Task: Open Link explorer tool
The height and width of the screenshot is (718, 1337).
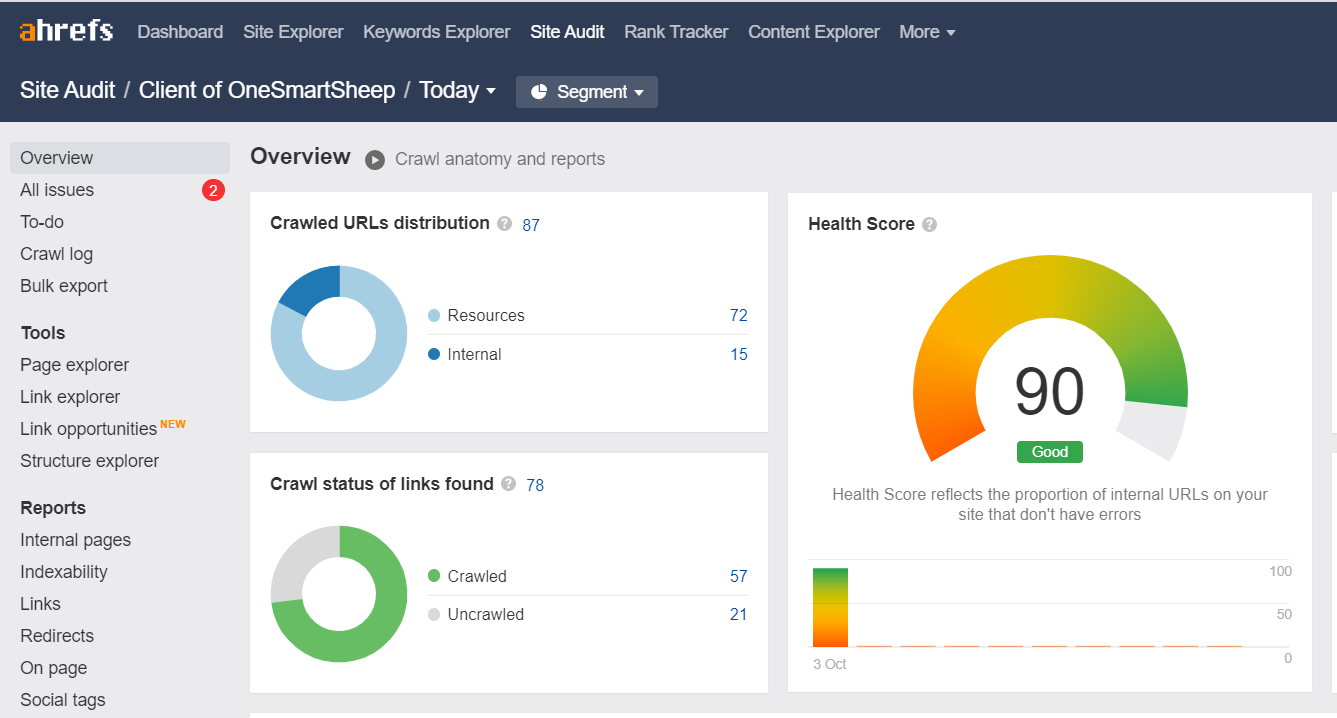Action: [70, 397]
